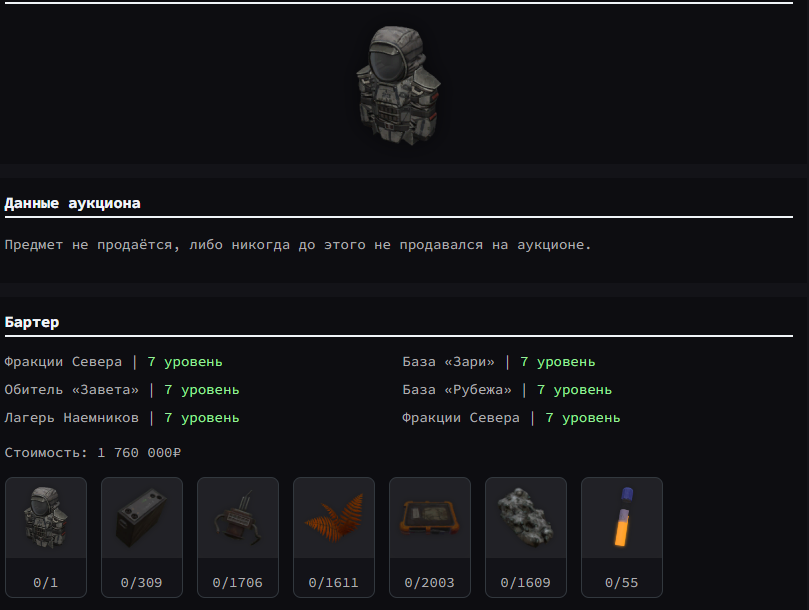
Task: Click the 'Данные аукциона' section heading
Action: 72,203
